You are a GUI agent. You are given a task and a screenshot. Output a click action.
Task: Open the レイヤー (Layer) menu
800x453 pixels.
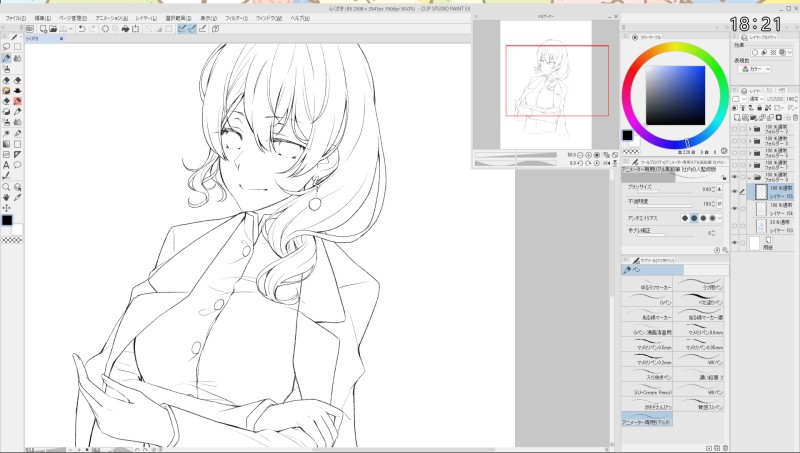[146, 18]
